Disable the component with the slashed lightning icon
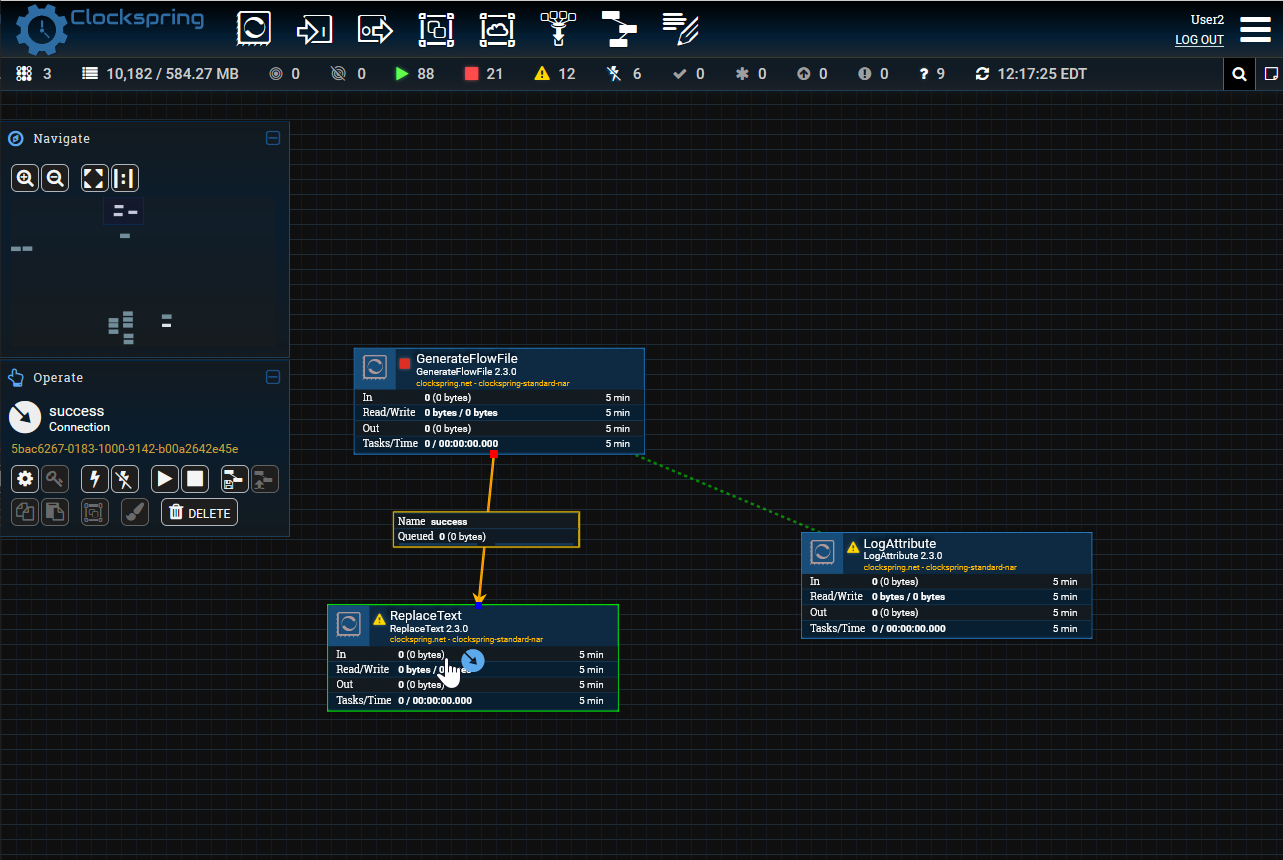 [x=125, y=479]
